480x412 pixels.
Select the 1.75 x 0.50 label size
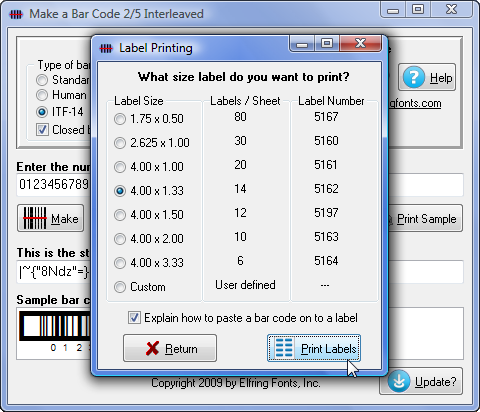point(149,119)
